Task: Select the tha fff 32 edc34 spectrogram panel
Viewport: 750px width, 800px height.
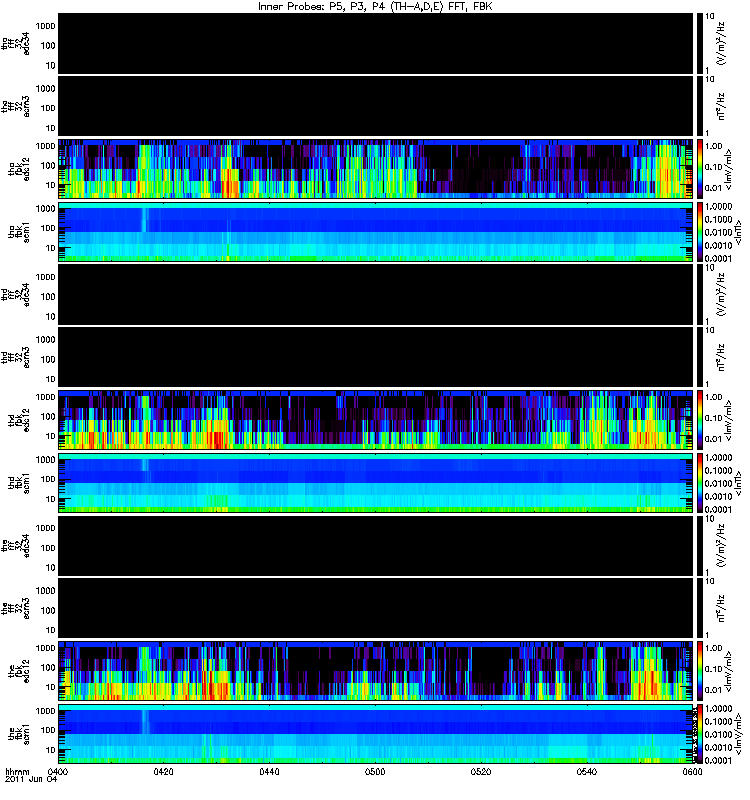Action: click(376, 44)
